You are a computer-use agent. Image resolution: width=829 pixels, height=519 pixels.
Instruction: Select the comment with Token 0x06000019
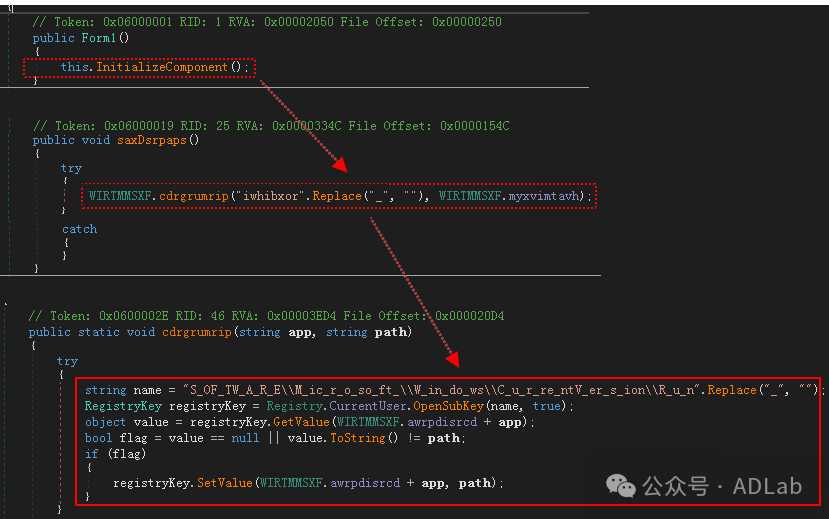[271, 126]
